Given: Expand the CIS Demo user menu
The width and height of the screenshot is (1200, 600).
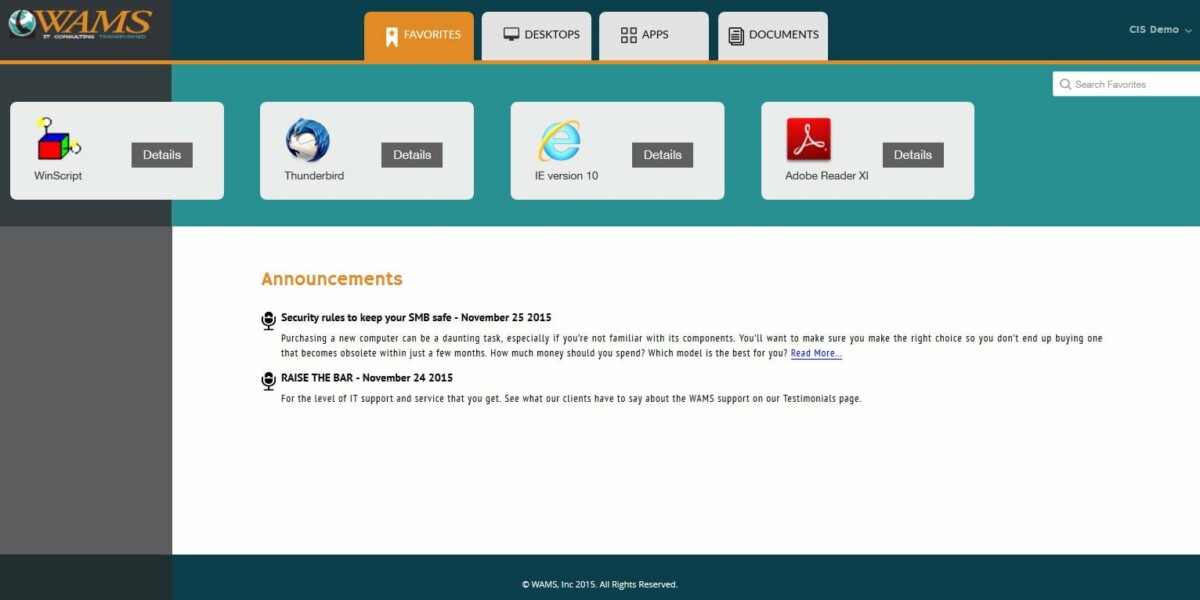Looking at the screenshot, I should (1160, 30).
